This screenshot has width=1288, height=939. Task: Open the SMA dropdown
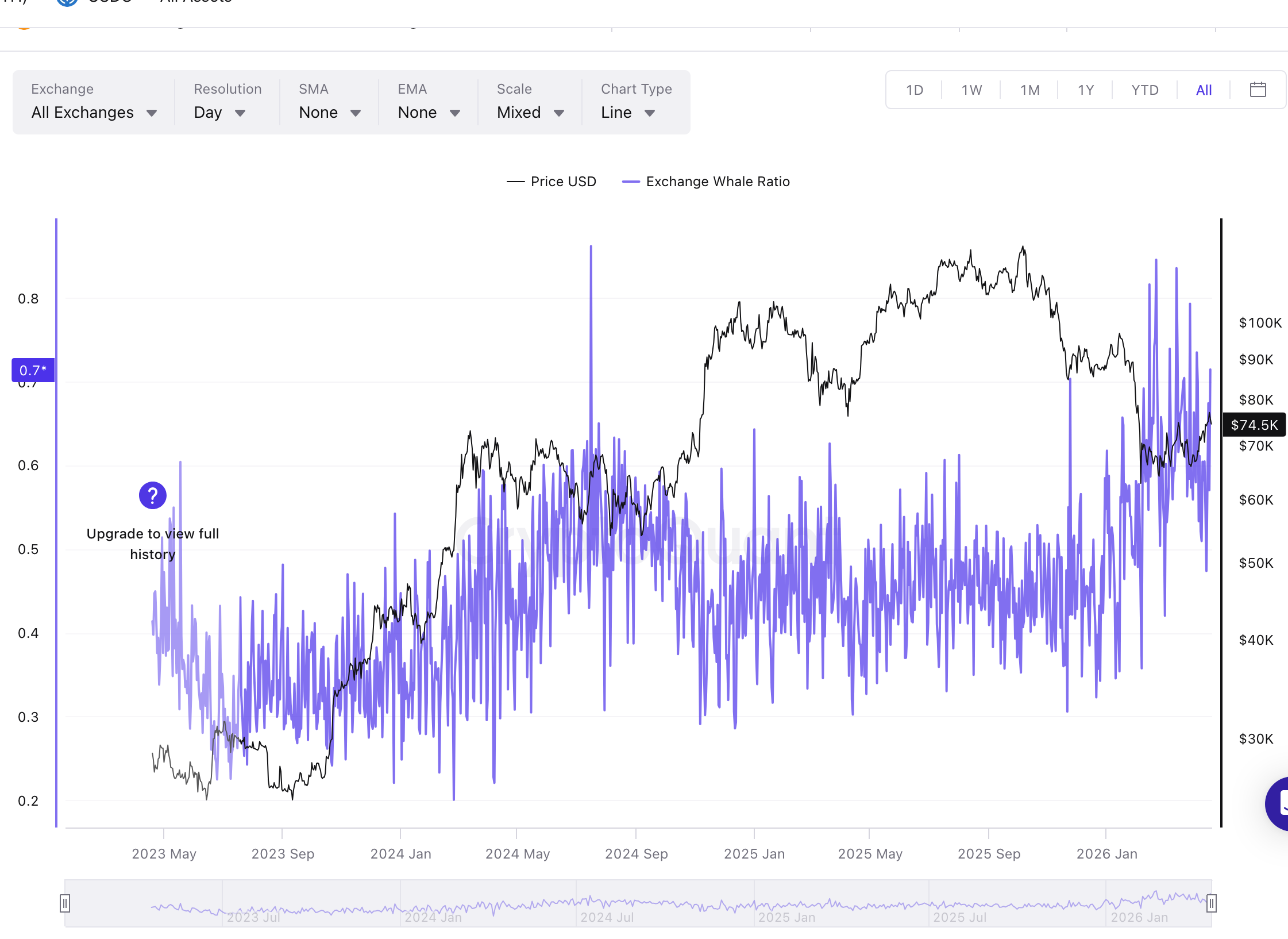tap(330, 102)
